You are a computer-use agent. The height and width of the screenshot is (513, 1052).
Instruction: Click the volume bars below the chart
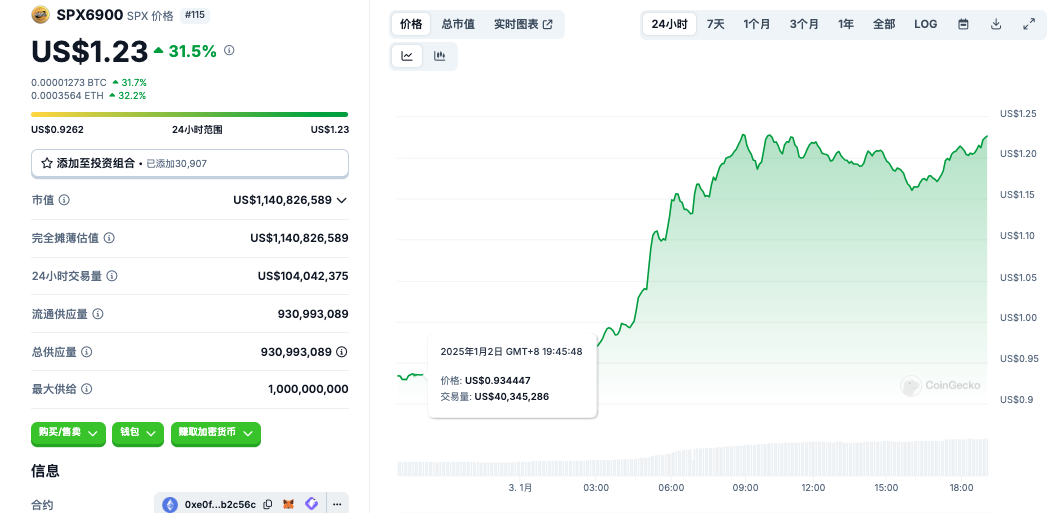tap(692, 459)
